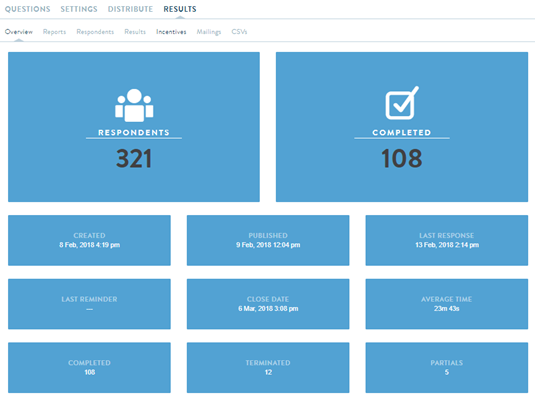Open the Overview sub-tab
The height and width of the screenshot is (398, 535).
click(x=19, y=32)
